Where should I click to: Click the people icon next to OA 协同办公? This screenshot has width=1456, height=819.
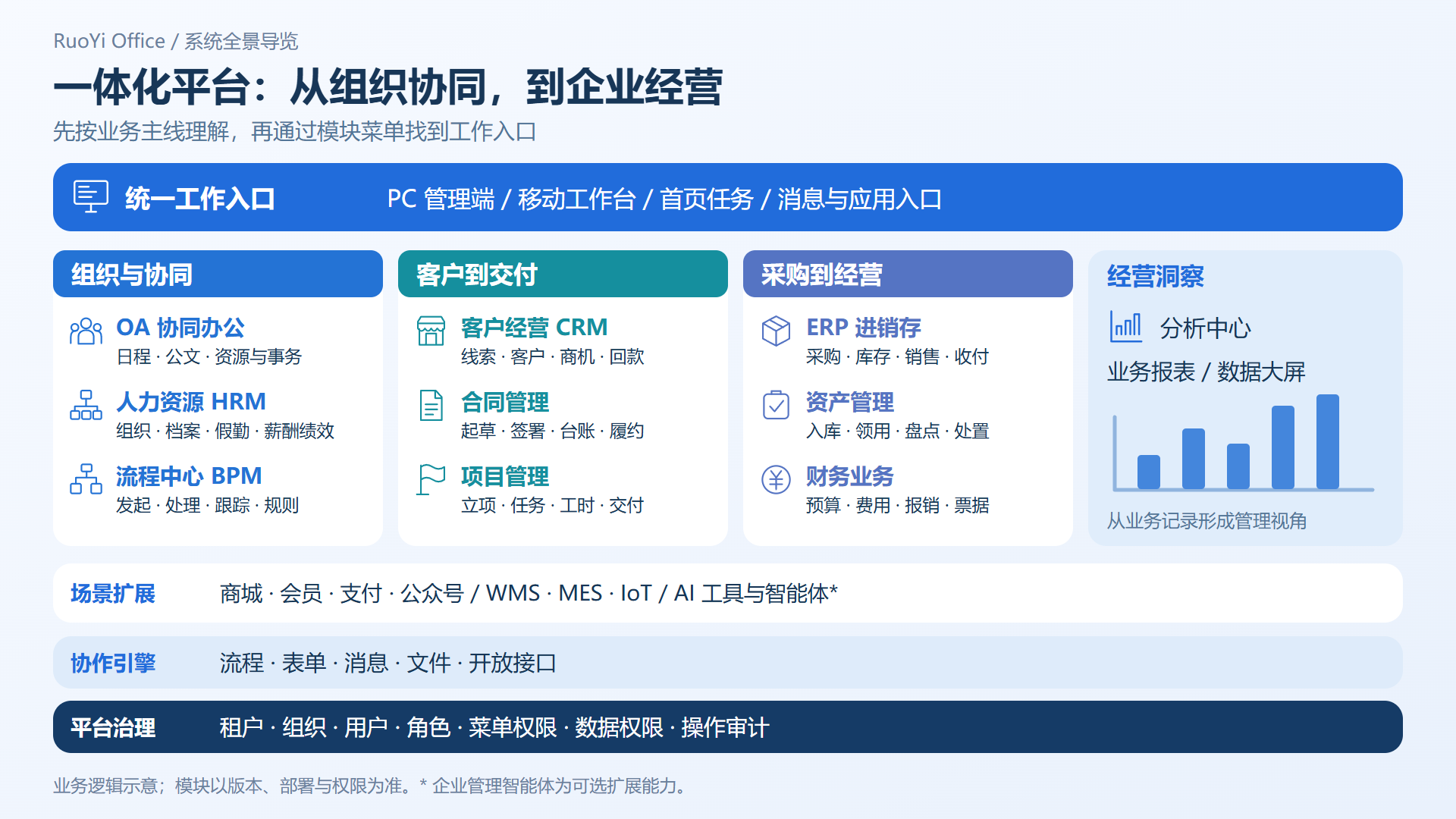(x=86, y=331)
